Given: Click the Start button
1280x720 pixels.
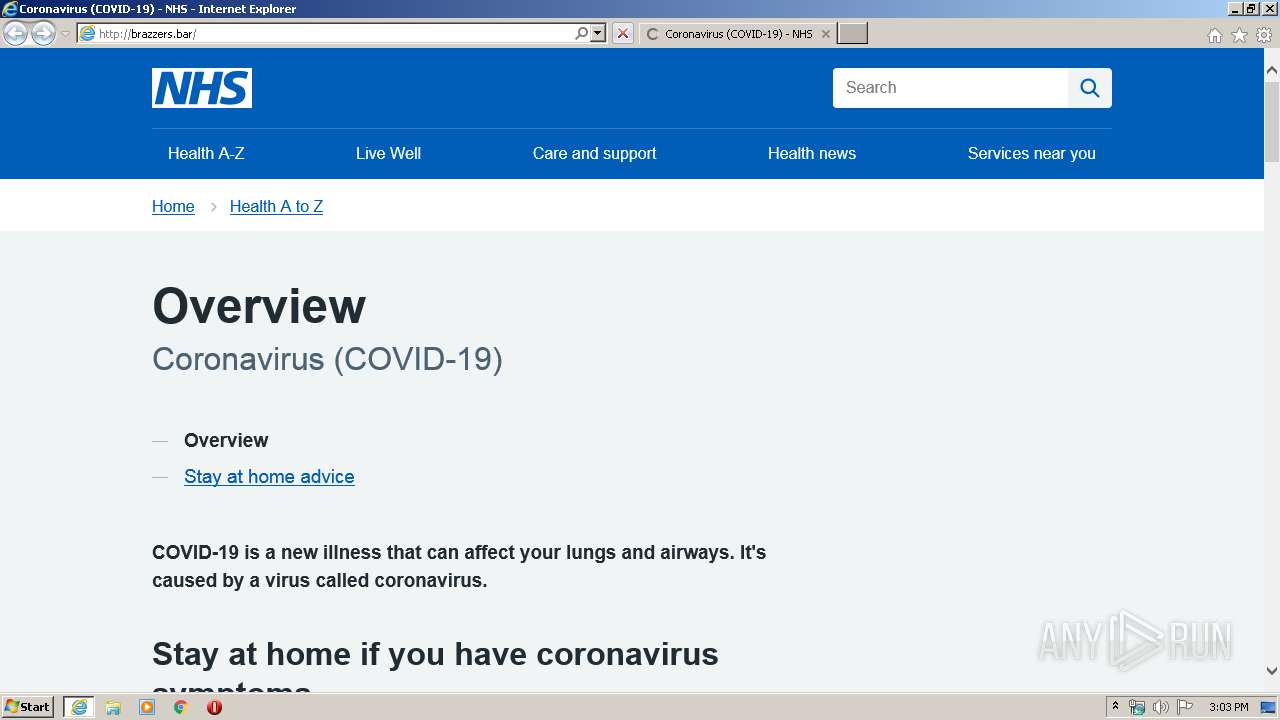Looking at the screenshot, I should (27, 707).
